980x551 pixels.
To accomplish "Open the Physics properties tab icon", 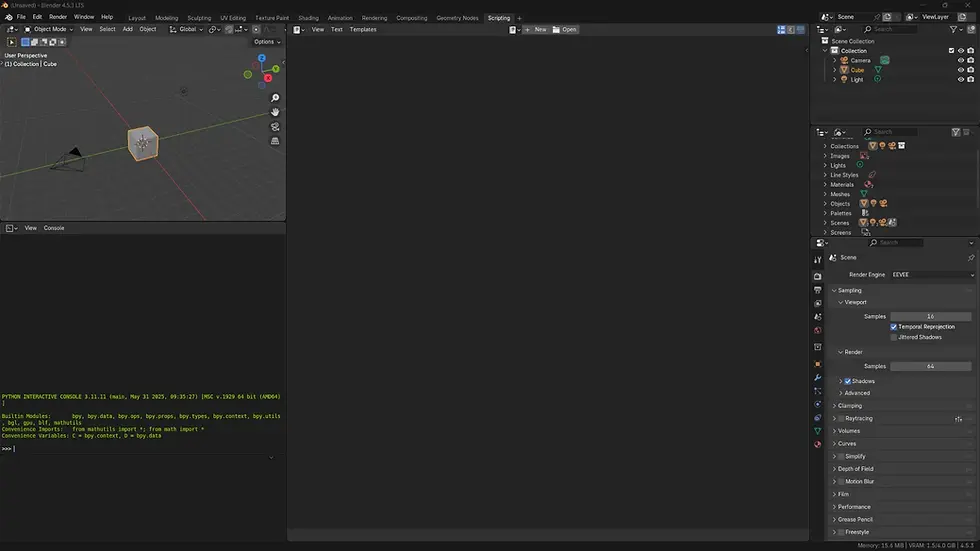I will (x=818, y=404).
